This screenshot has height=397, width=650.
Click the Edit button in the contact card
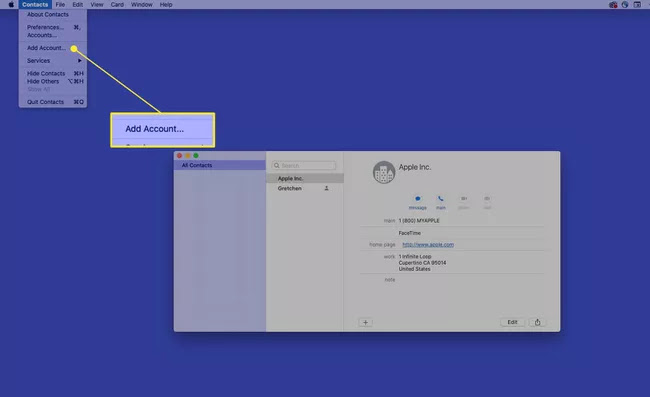point(512,322)
